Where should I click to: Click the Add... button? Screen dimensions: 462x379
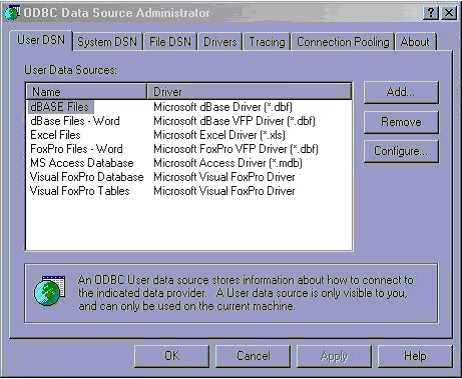click(x=401, y=92)
